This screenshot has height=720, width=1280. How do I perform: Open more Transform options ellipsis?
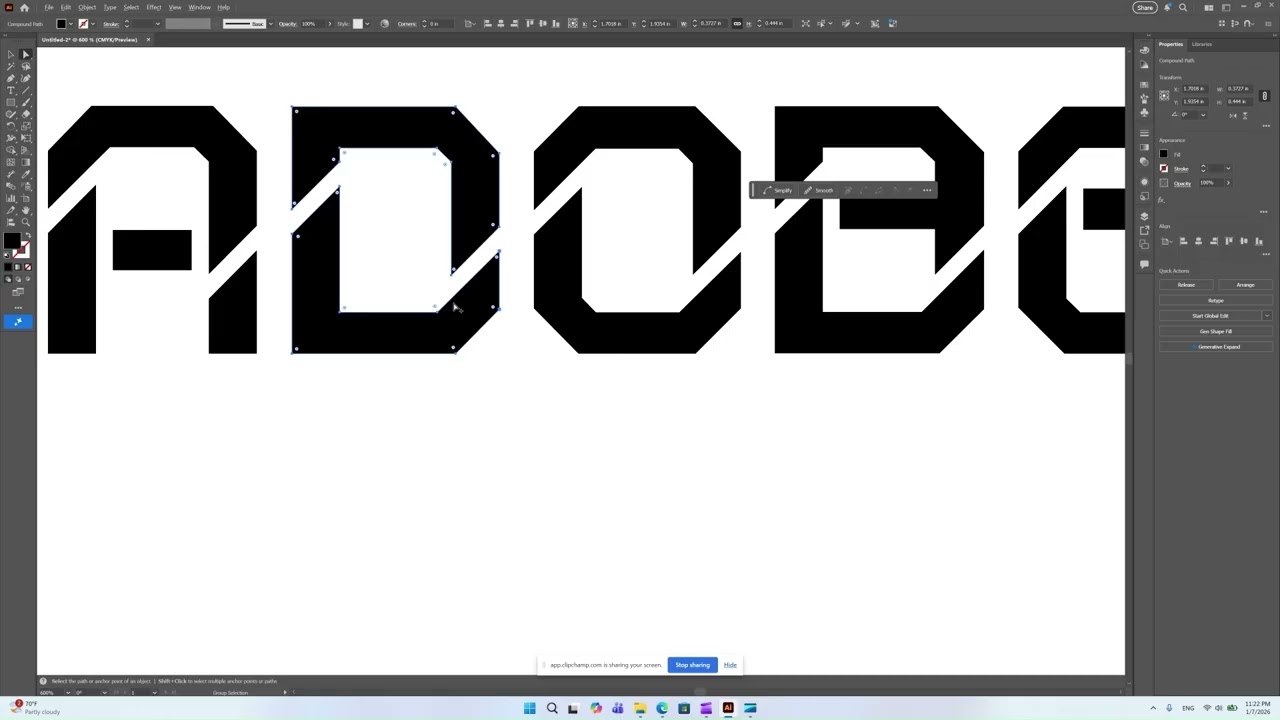pyautogui.click(x=1266, y=126)
